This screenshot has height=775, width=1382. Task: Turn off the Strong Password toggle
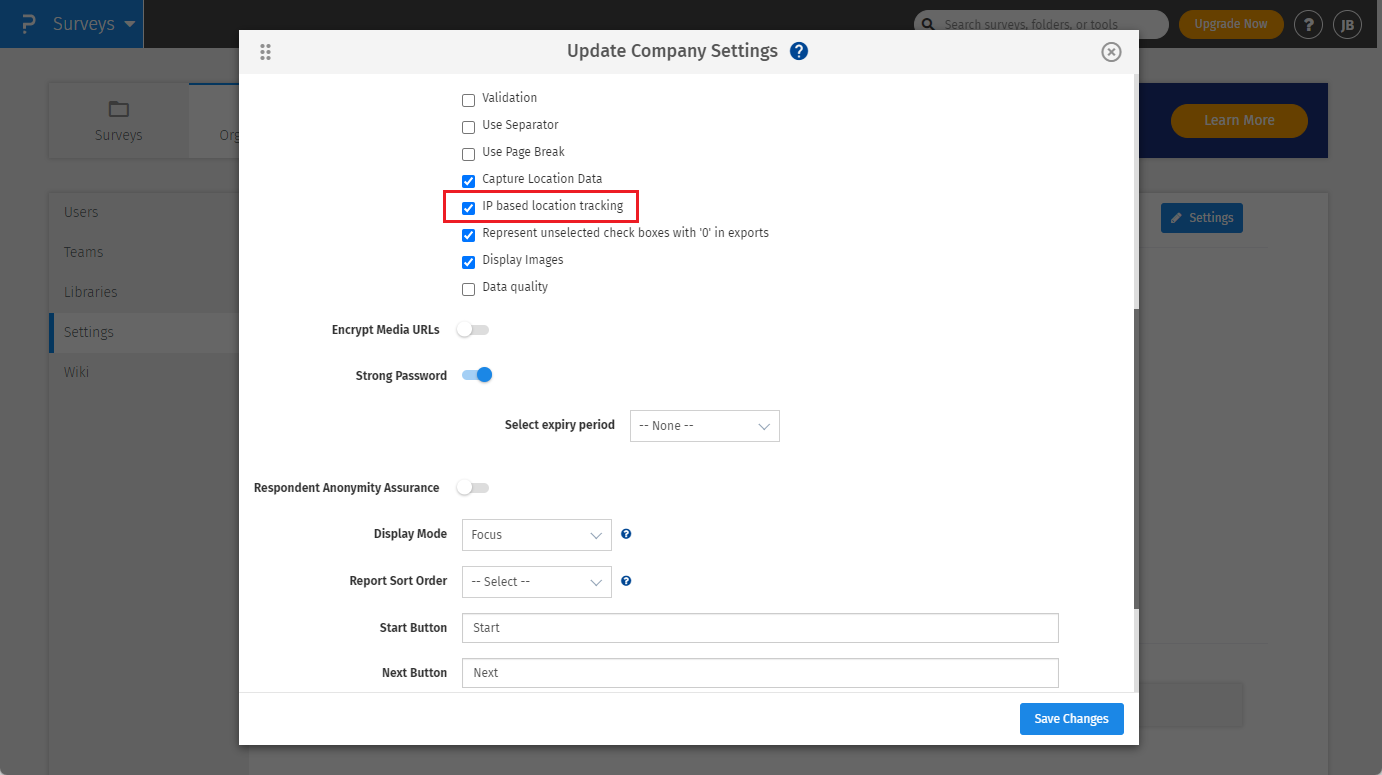click(477, 375)
